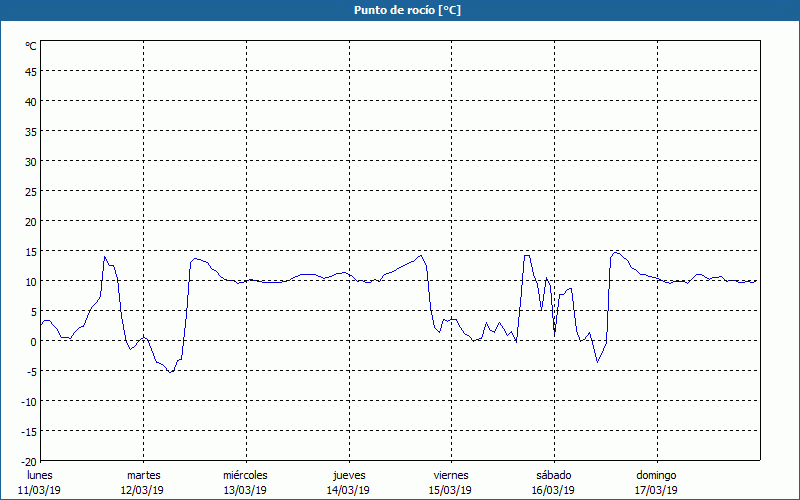The height and width of the screenshot is (500, 800).
Task: Click the 45 value on the y-axis
Action: [31, 71]
